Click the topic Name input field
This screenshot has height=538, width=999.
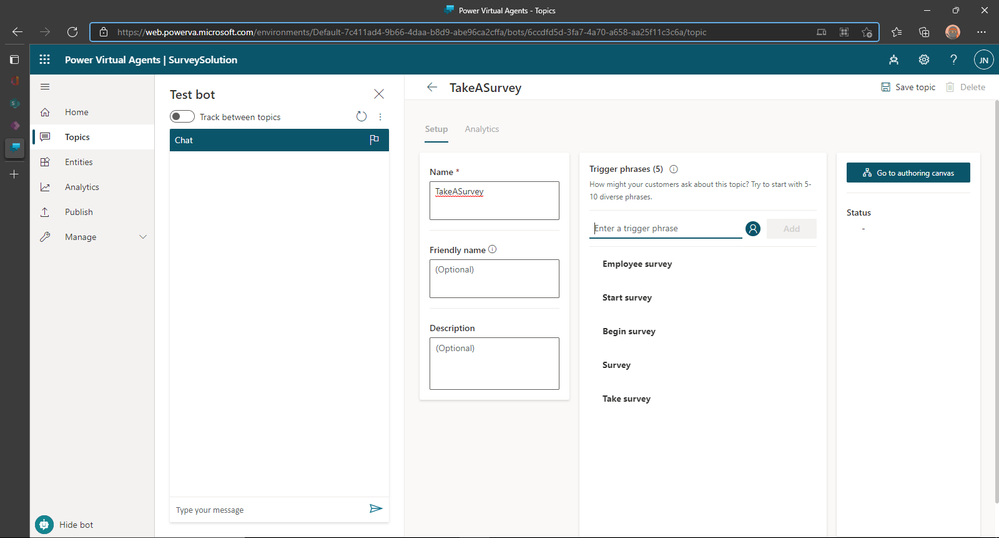494,200
